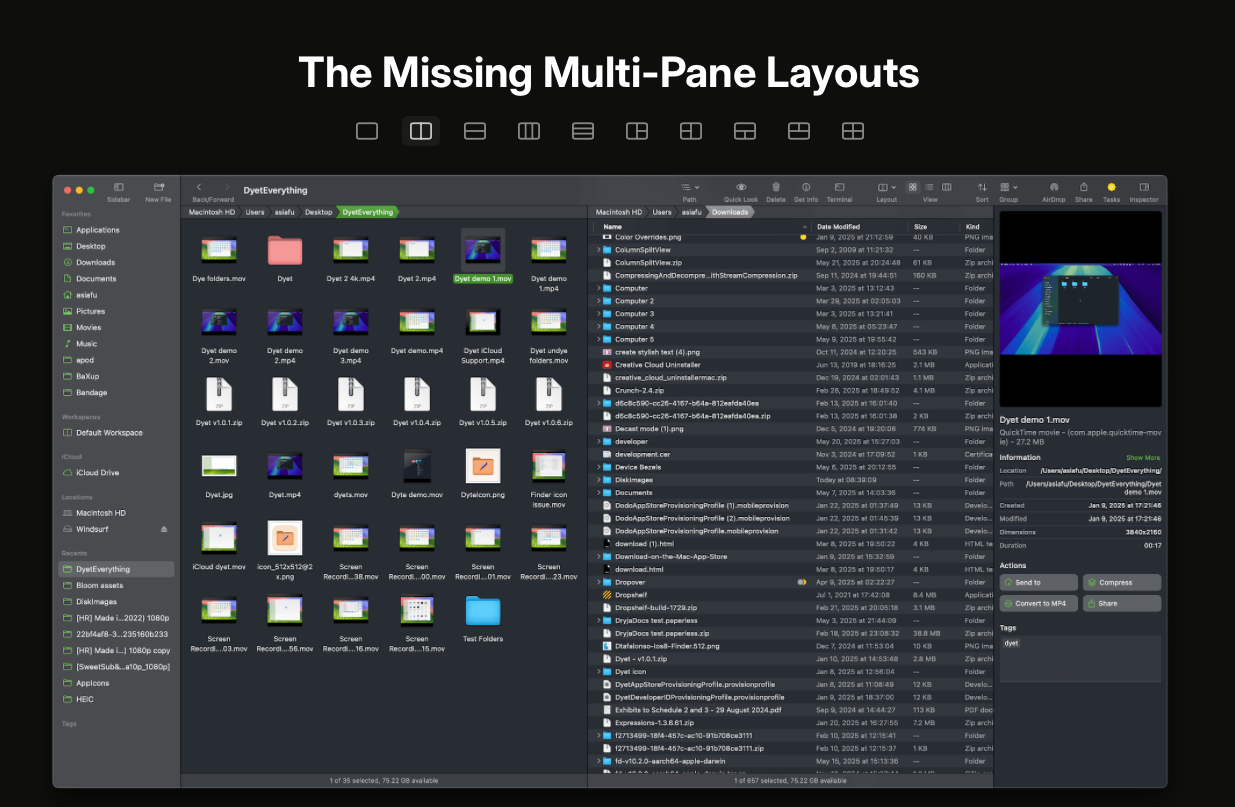Viewport: 1235px width, 807px height.
Task: Pick the three vertical columns layout icon
Action: 529,131
